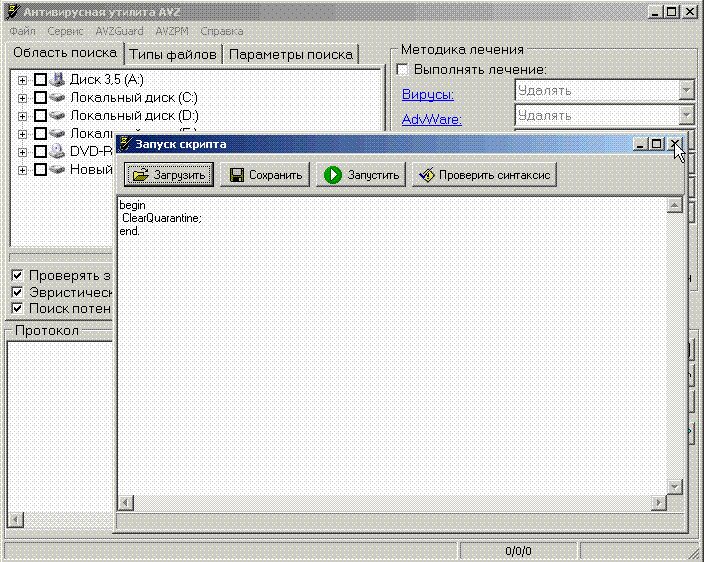Click the folder icon on the Загрузить button
704x562 pixels.
pos(140,175)
